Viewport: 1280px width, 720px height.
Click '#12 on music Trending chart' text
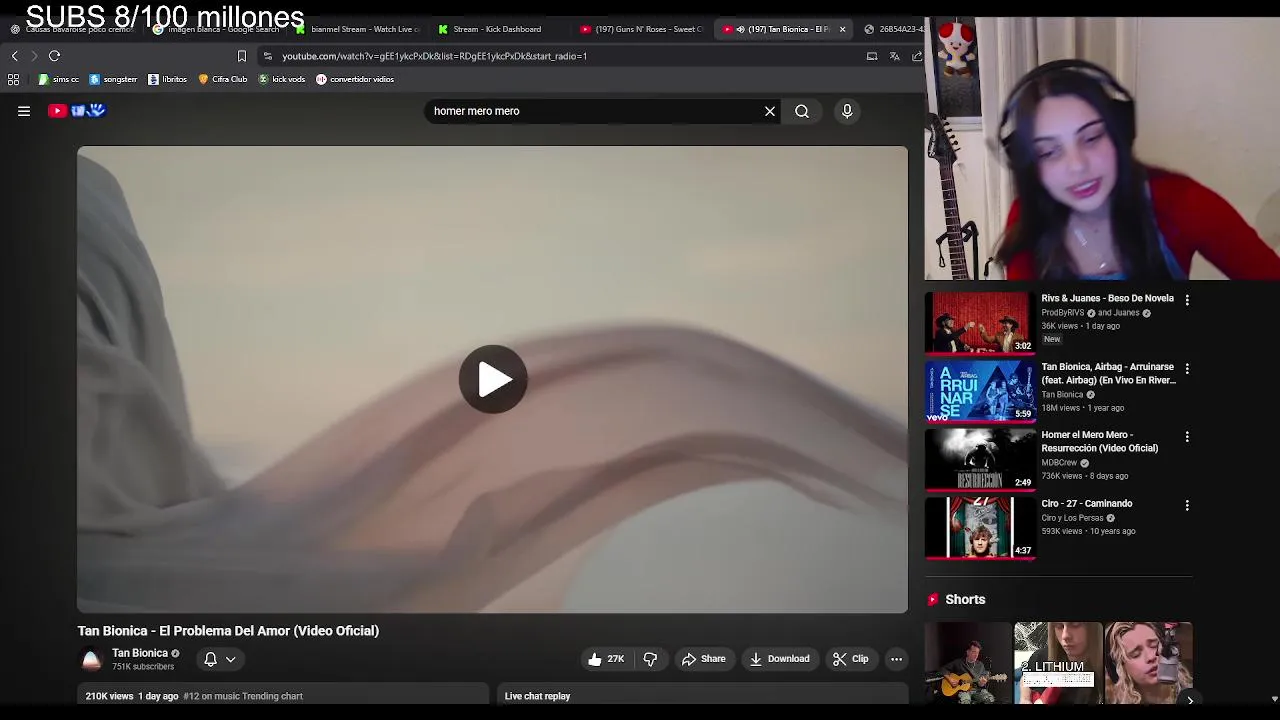pos(243,696)
